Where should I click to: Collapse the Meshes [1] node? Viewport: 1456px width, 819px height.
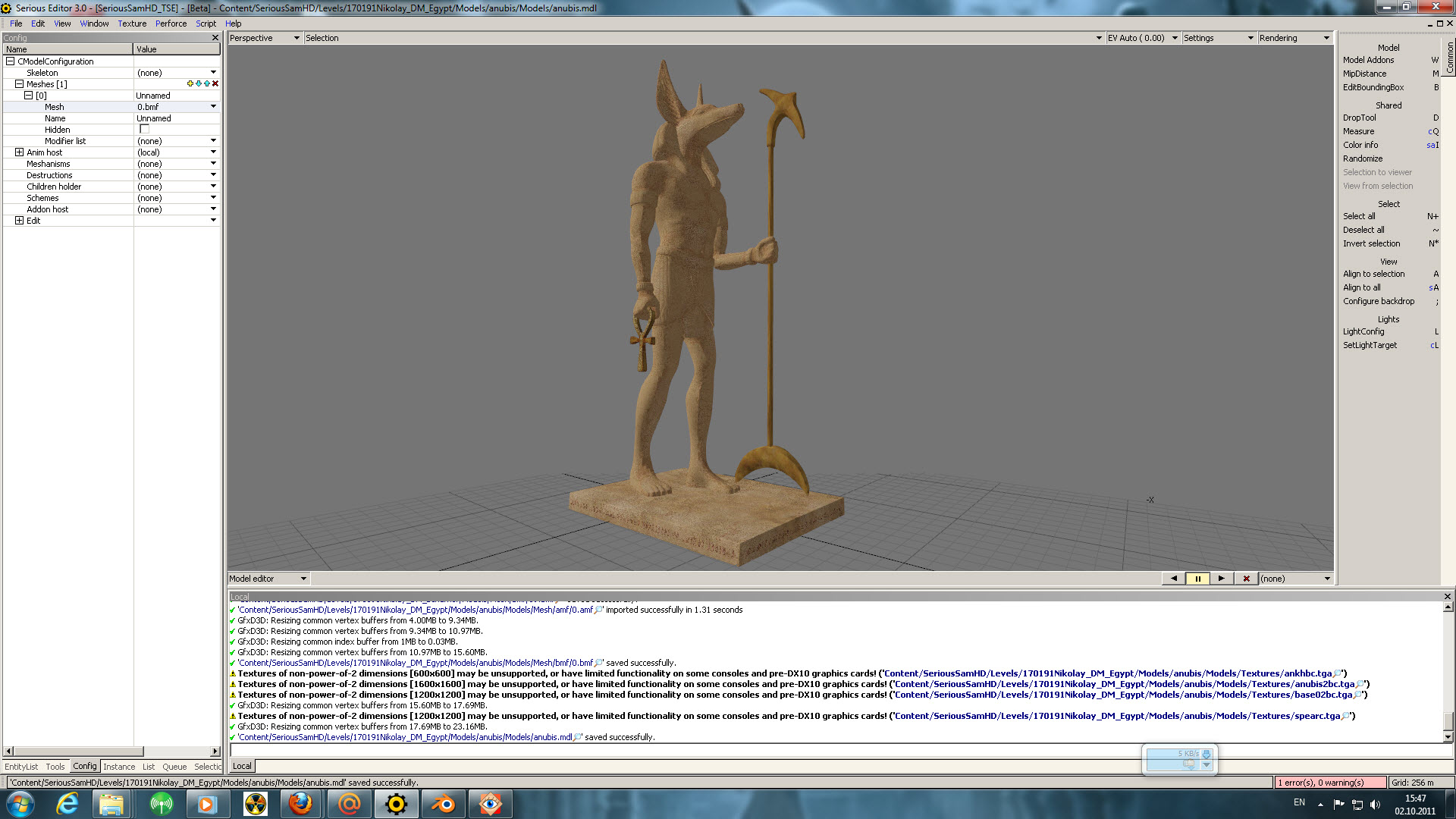click(x=20, y=84)
